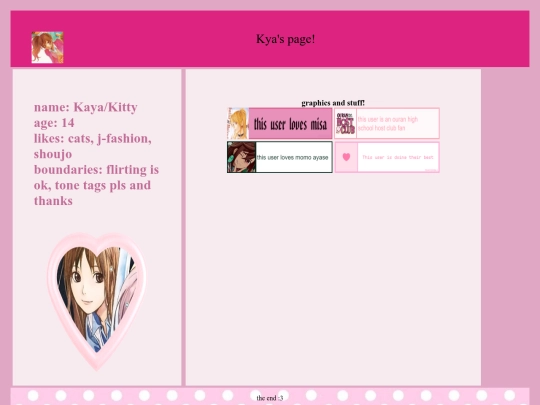Open the 'this user loves misa' badge
Viewport: 540px width, 405px height.
[x=279, y=123]
